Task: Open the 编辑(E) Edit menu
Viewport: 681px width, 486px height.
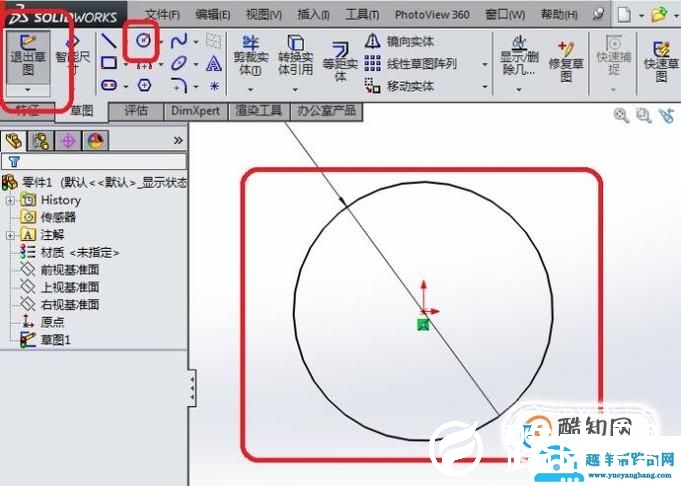Action: coord(213,15)
